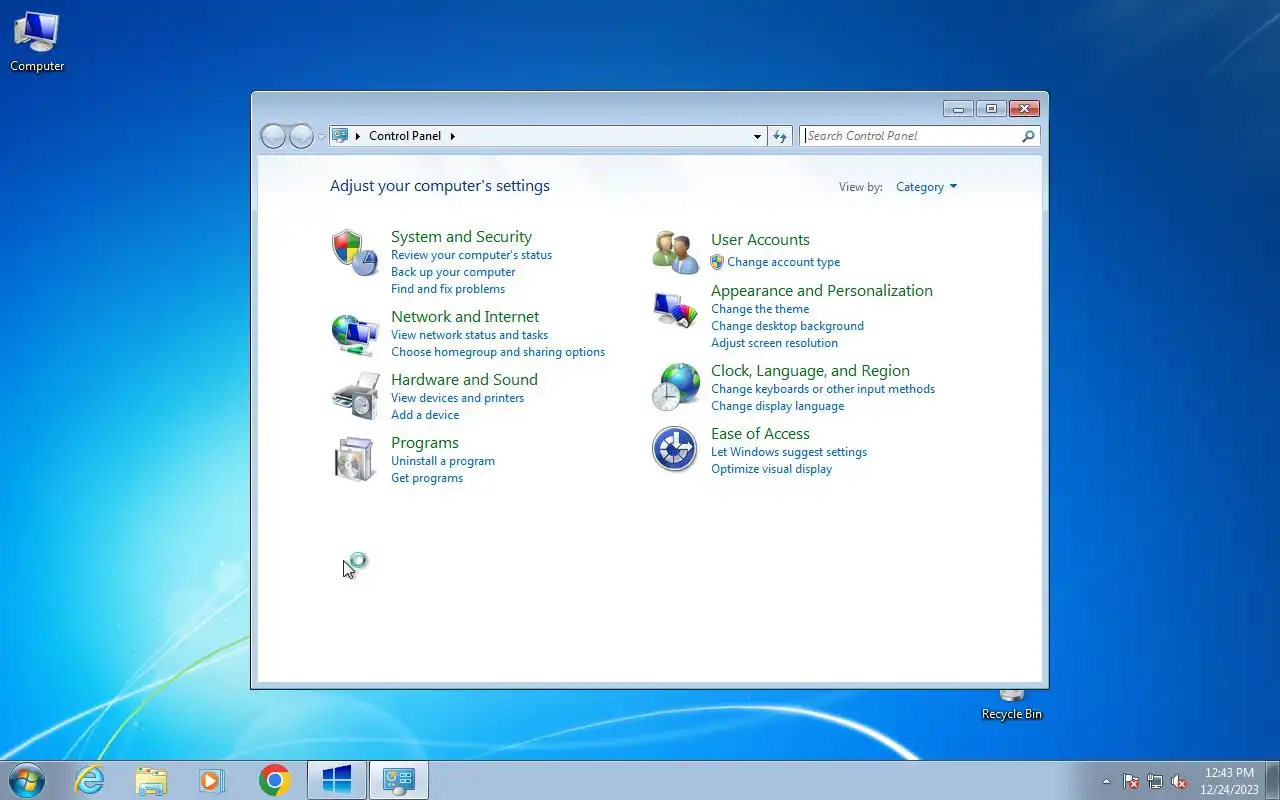Viewport: 1280px width, 800px height.
Task: Open the Hardware and Sound heading
Action: pyautogui.click(x=464, y=380)
